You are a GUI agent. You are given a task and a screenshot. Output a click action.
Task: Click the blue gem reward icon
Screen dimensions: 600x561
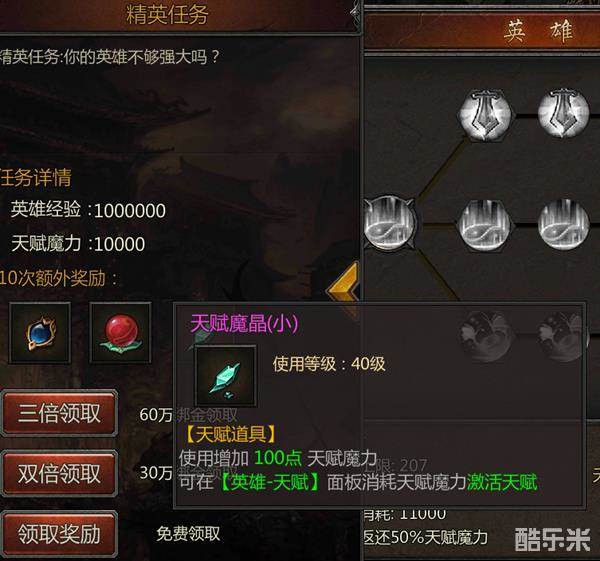click(40, 333)
